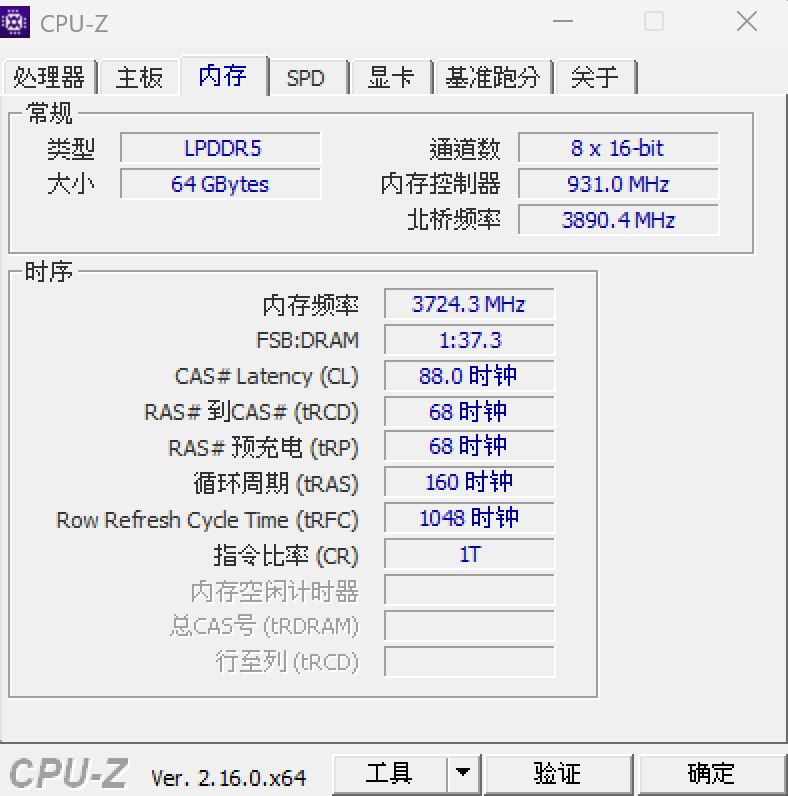Select the 160 时钟 tRAS value
This screenshot has height=796, width=788.
470,482
